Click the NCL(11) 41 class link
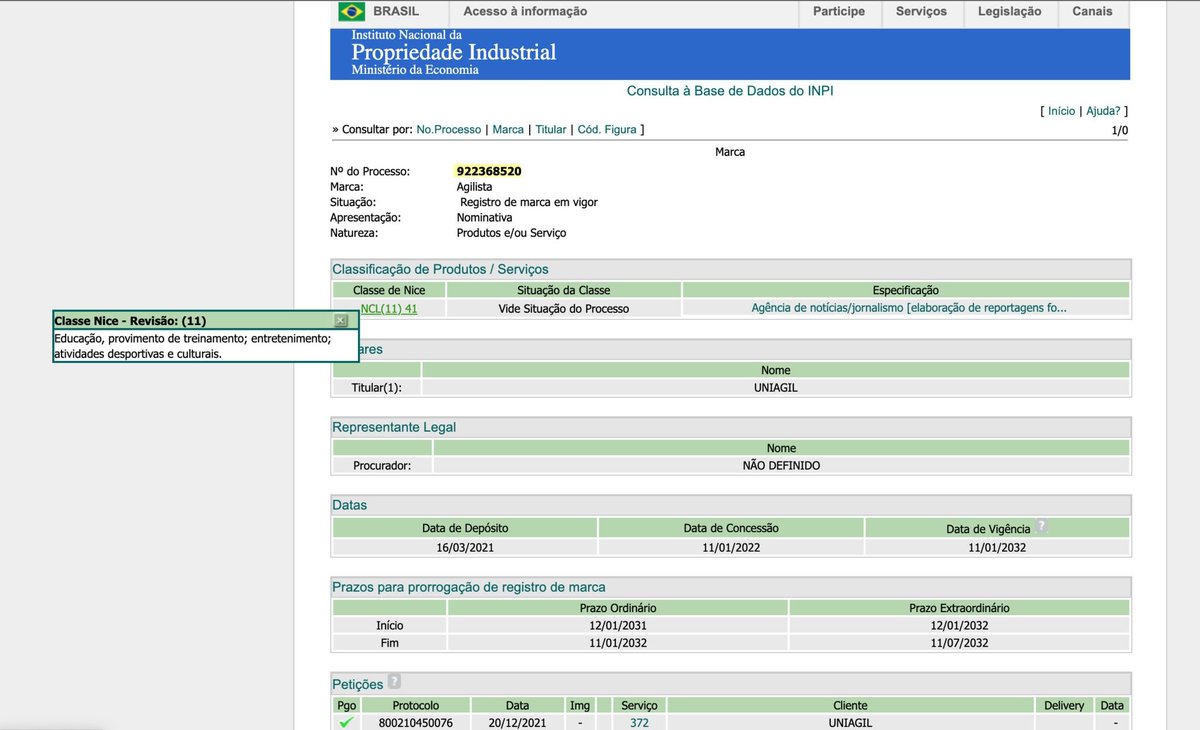 pyautogui.click(x=389, y=309)
